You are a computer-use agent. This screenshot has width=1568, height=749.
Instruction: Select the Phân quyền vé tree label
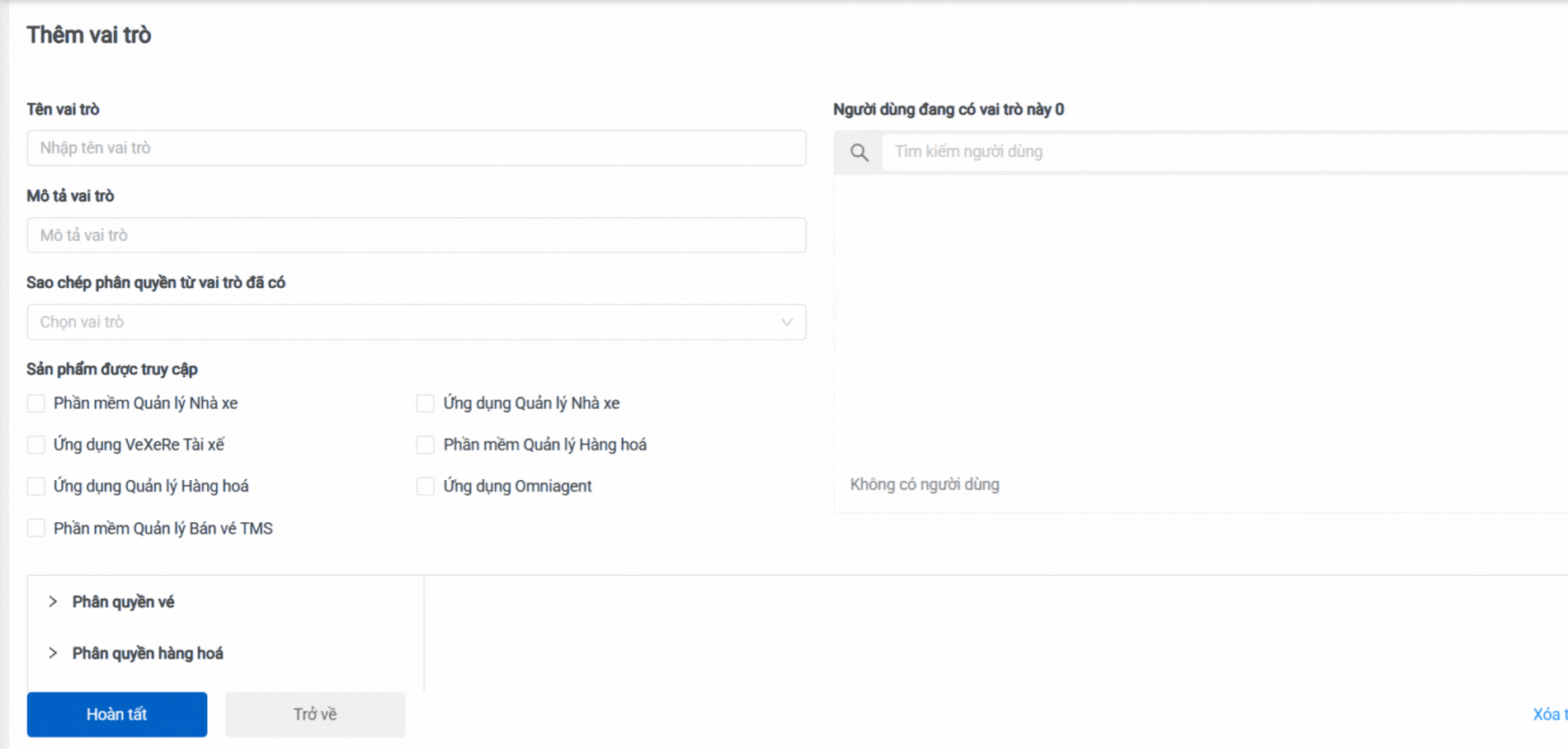coord(123,602)
